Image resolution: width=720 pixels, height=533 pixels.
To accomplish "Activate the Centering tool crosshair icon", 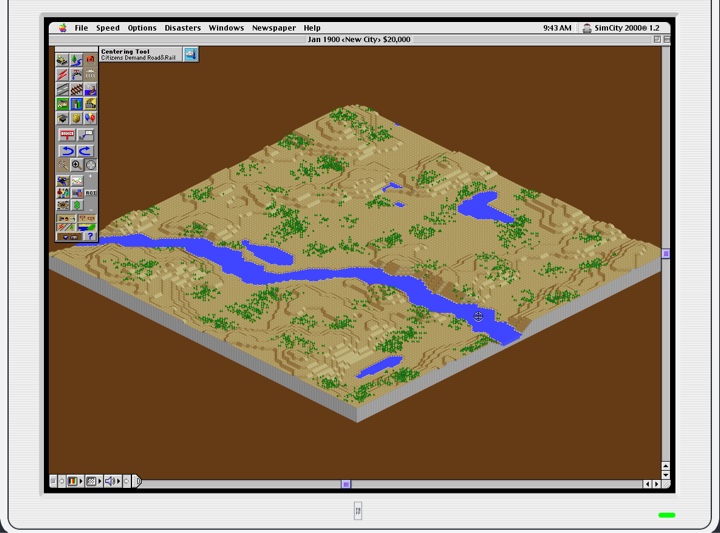I will (90, 165).
